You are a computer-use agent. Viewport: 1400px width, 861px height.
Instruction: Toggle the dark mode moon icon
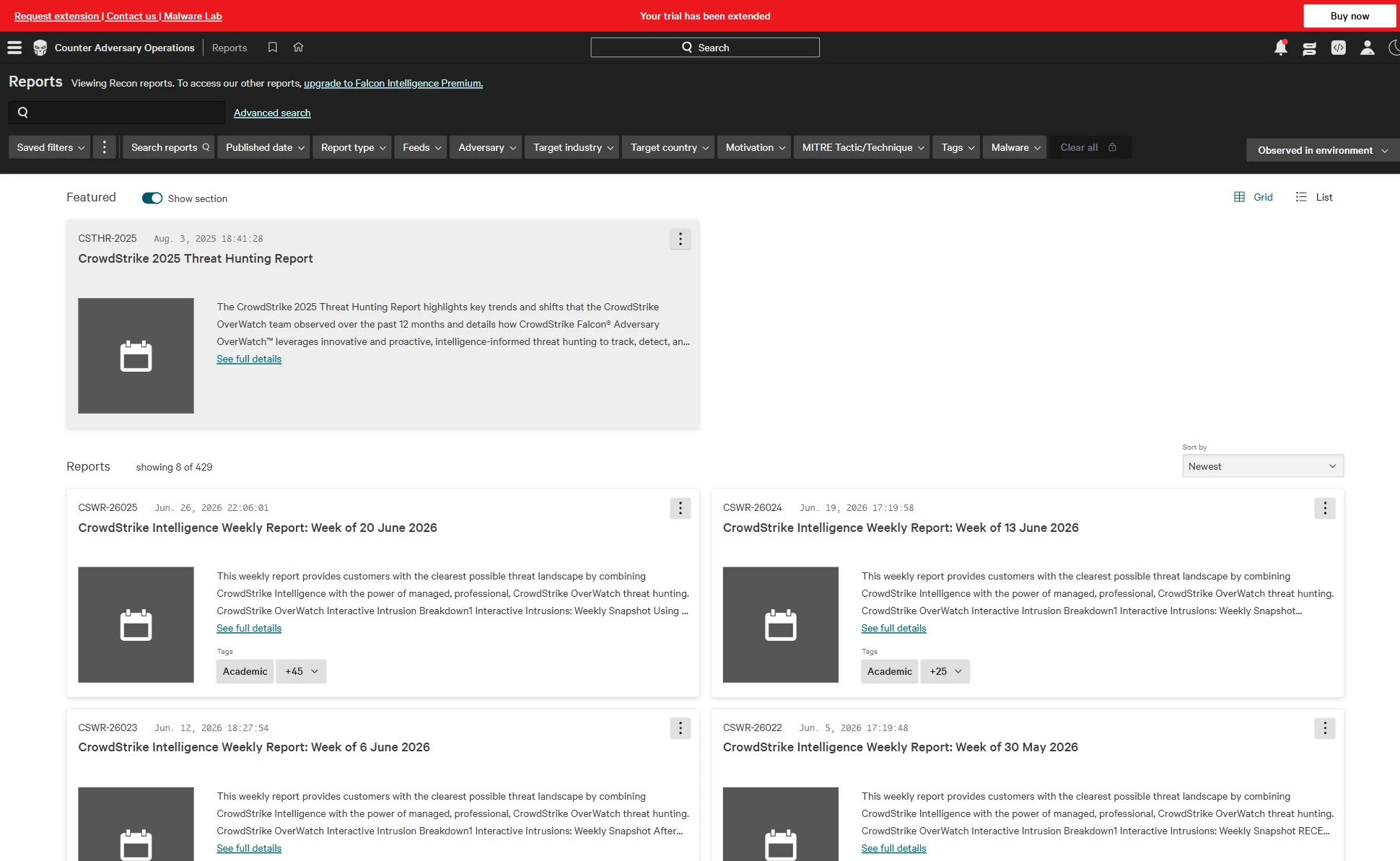click(1394, 48)
